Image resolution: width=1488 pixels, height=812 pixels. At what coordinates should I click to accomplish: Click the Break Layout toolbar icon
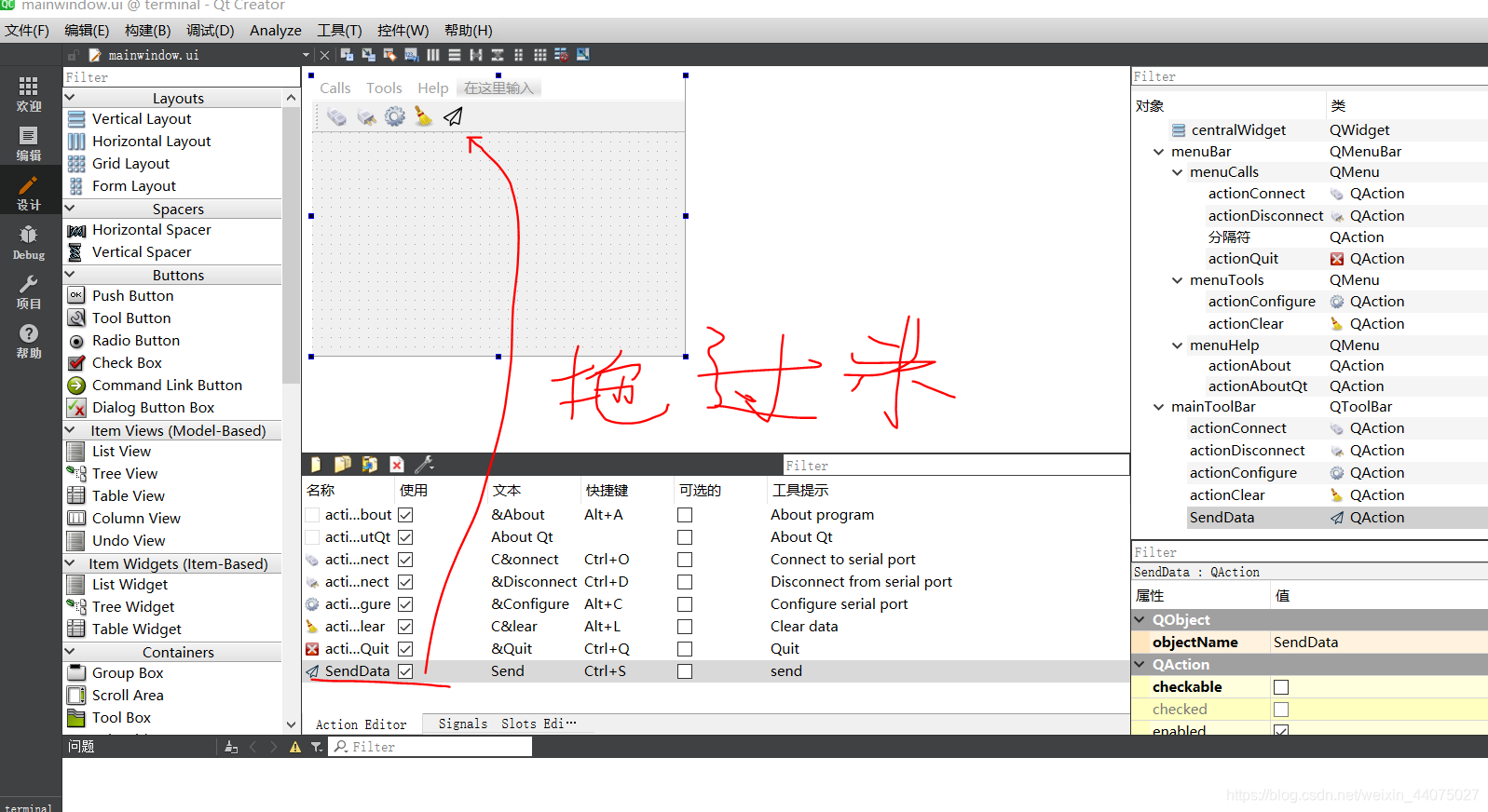click(x=561, y=55)
